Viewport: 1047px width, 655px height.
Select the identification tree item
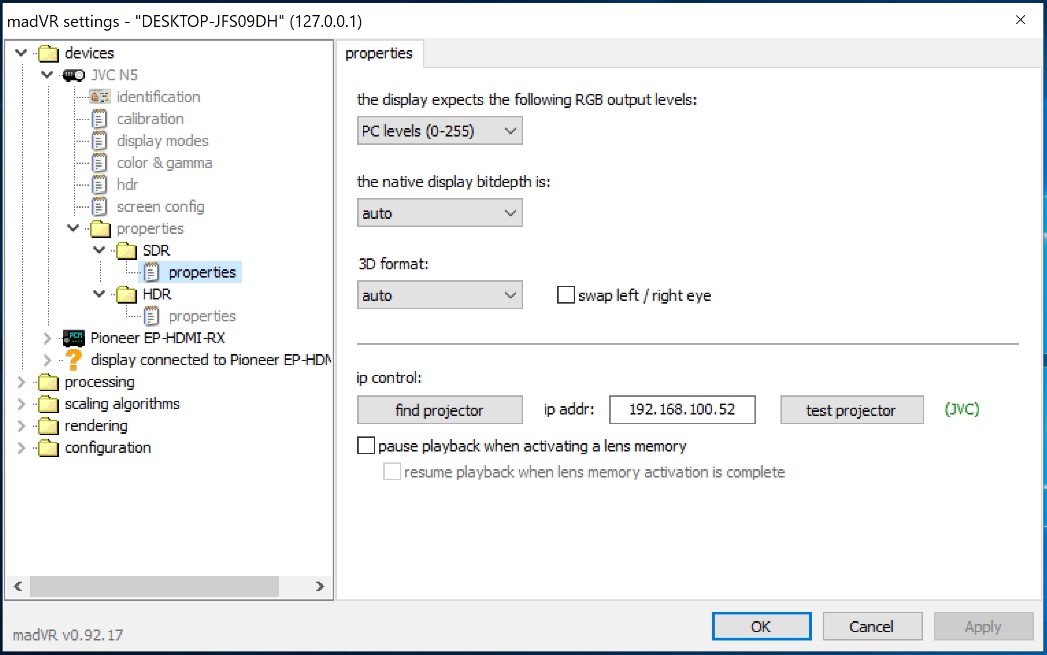158,97
